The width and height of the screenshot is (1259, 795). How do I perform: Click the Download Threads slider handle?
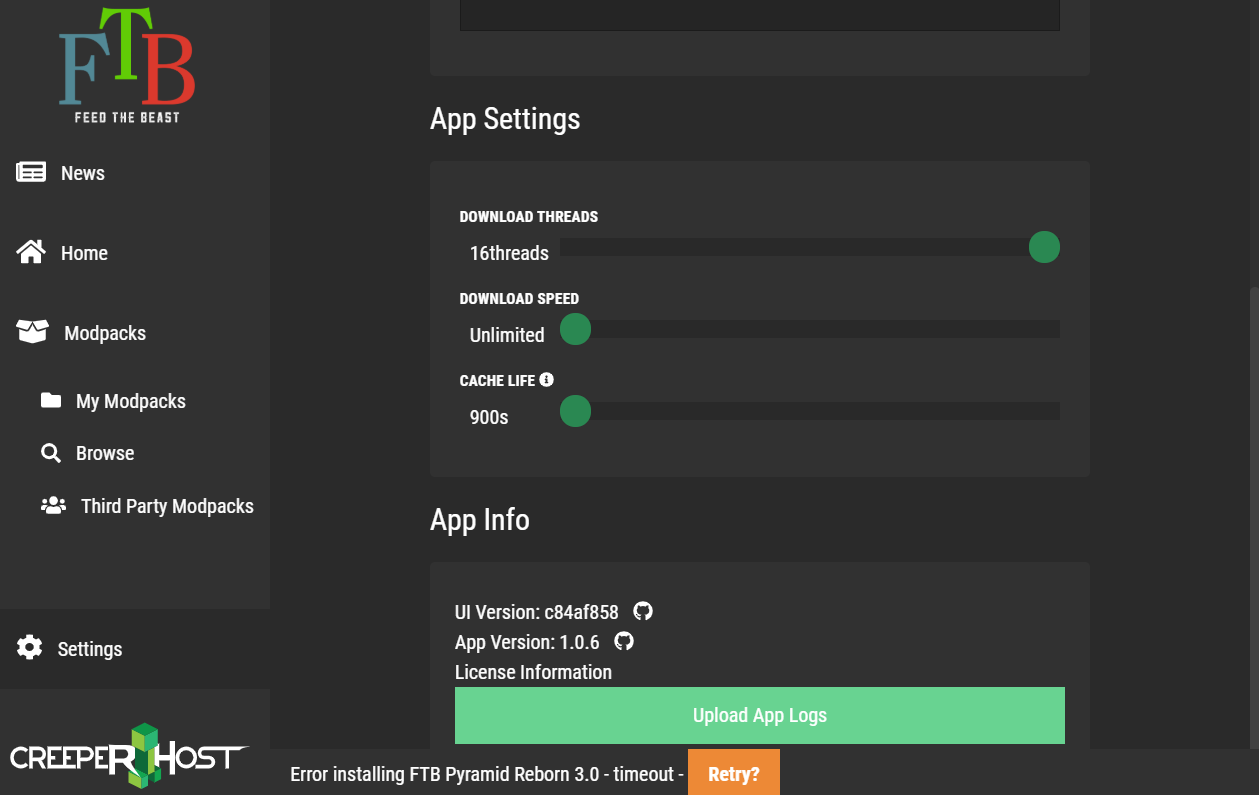click(1044, 247)
